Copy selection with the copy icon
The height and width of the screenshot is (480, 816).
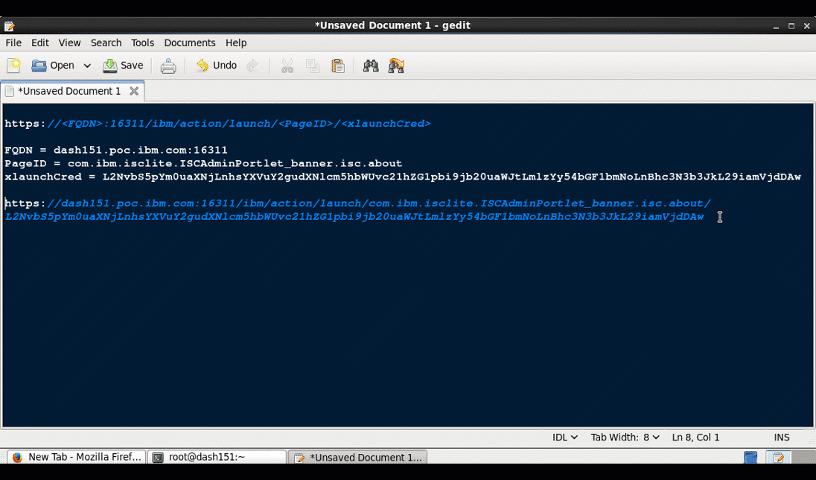click(x=312, y=66)
